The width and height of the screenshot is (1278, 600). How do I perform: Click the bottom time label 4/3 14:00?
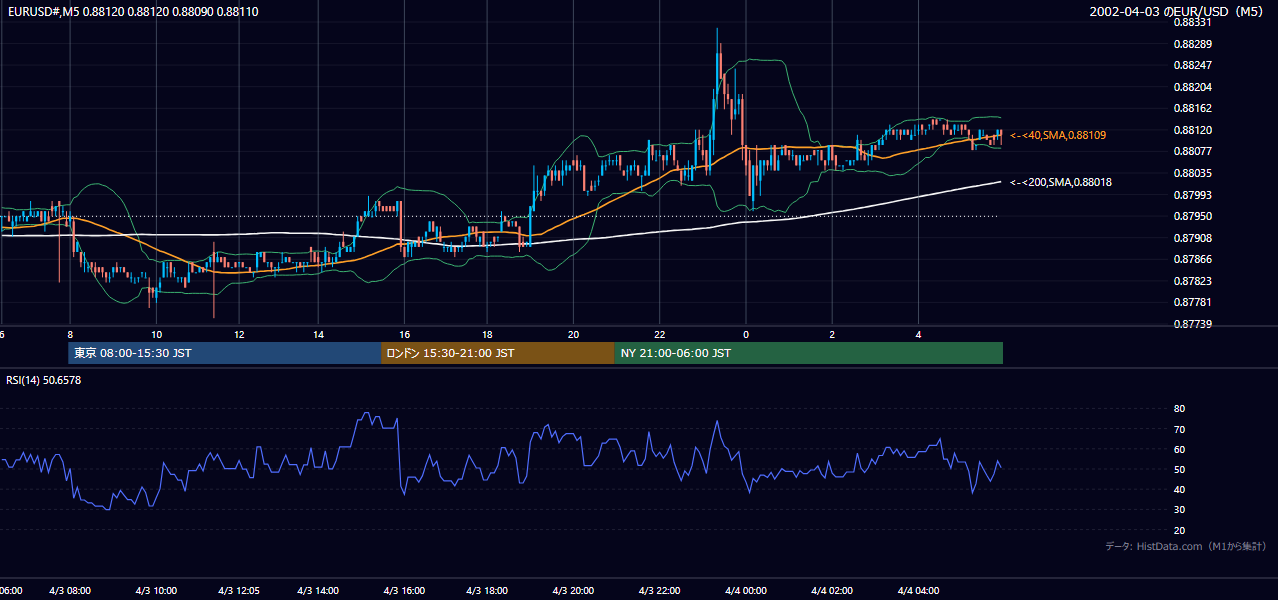pos(320,591)
